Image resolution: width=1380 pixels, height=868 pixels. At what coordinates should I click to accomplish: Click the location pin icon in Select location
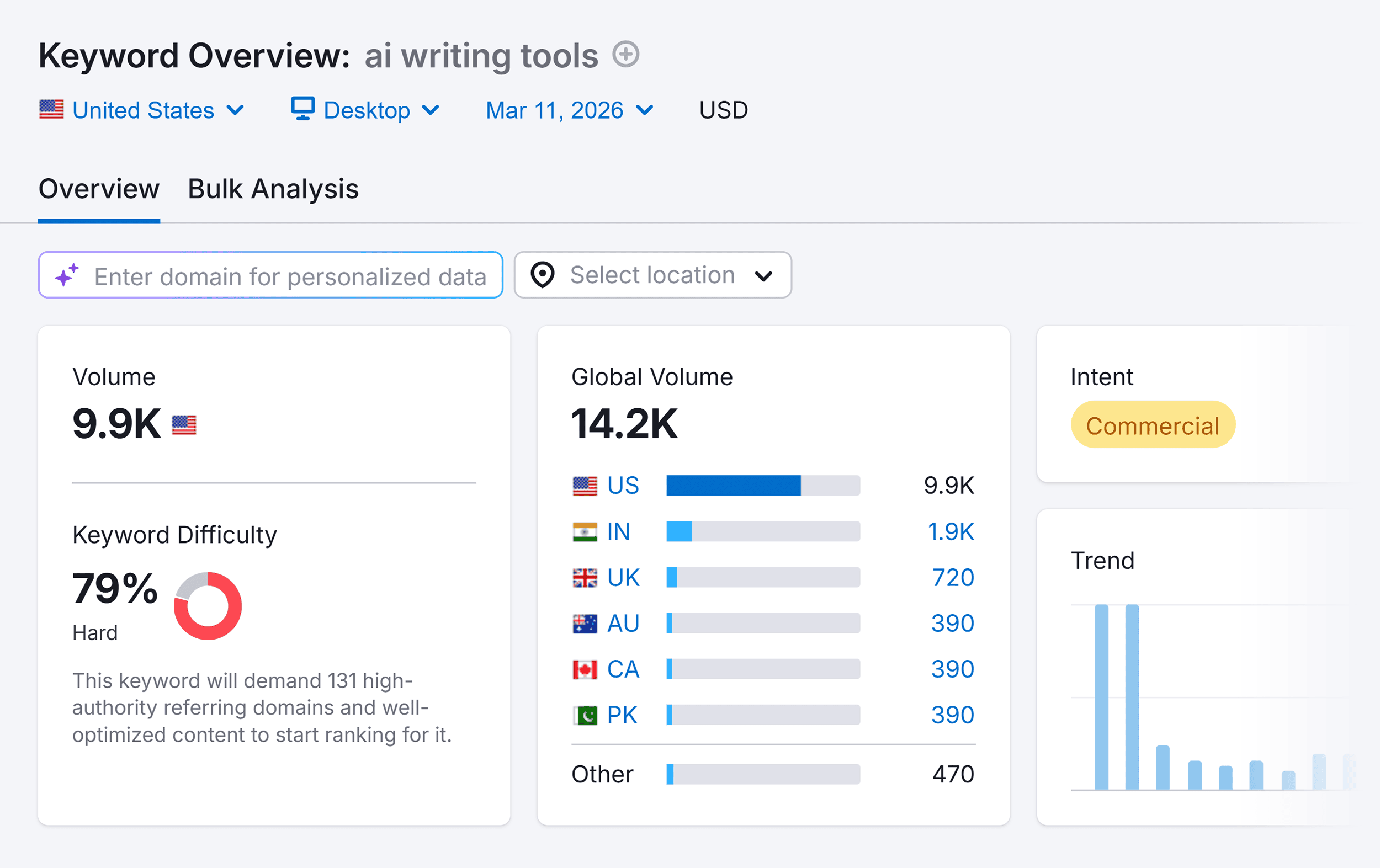543,275
